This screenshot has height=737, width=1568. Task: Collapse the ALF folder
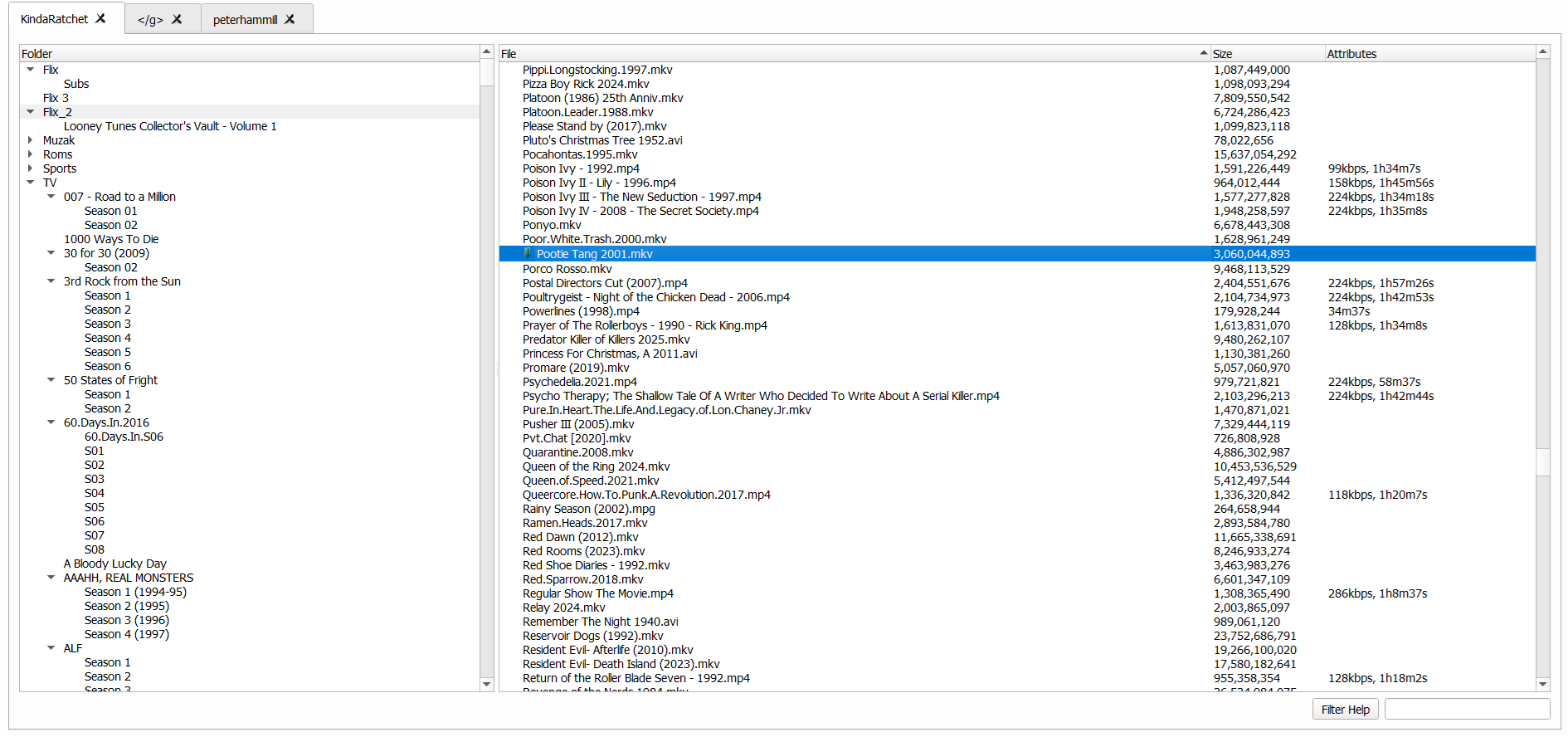(x=51, y=648)
